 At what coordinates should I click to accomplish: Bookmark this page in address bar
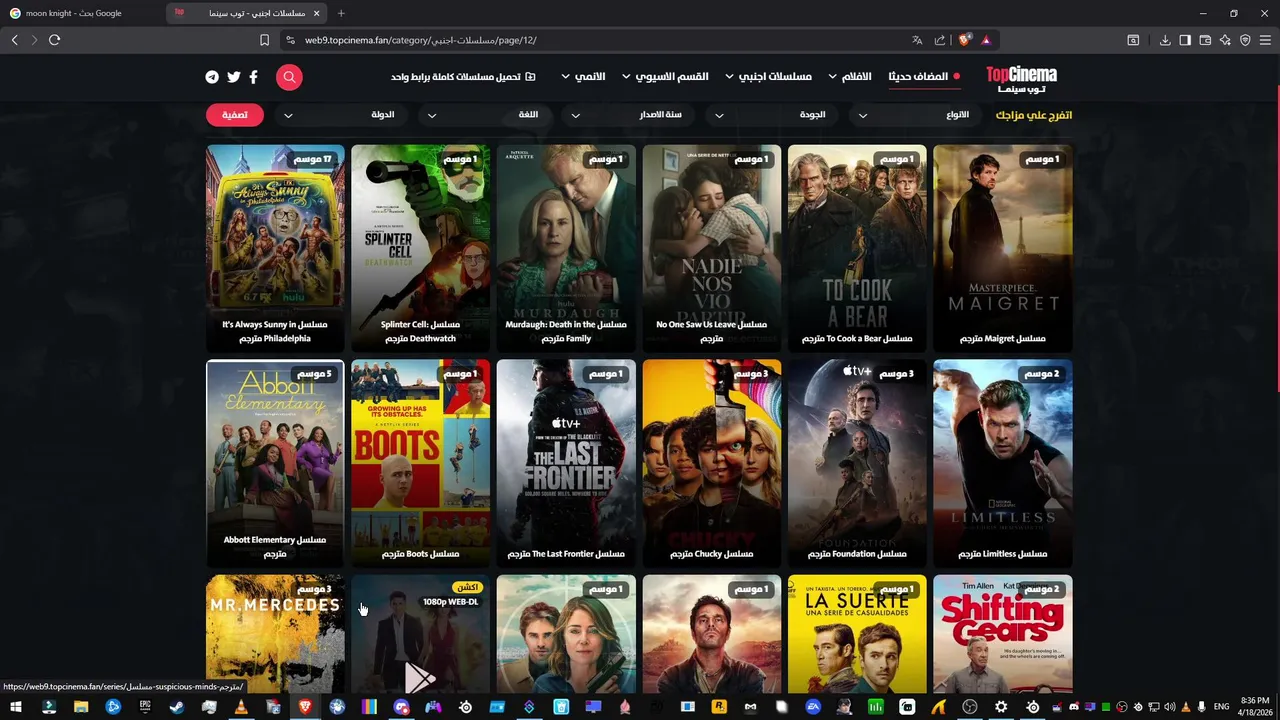264,40
